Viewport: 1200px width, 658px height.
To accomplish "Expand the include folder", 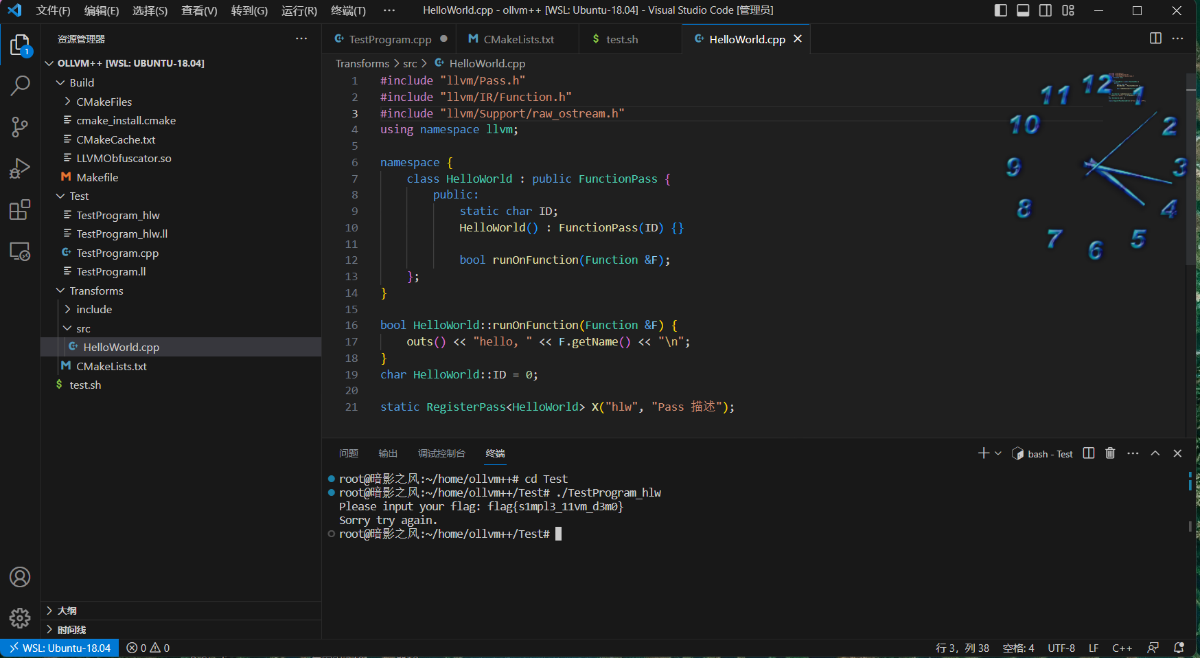I will 94,309.
